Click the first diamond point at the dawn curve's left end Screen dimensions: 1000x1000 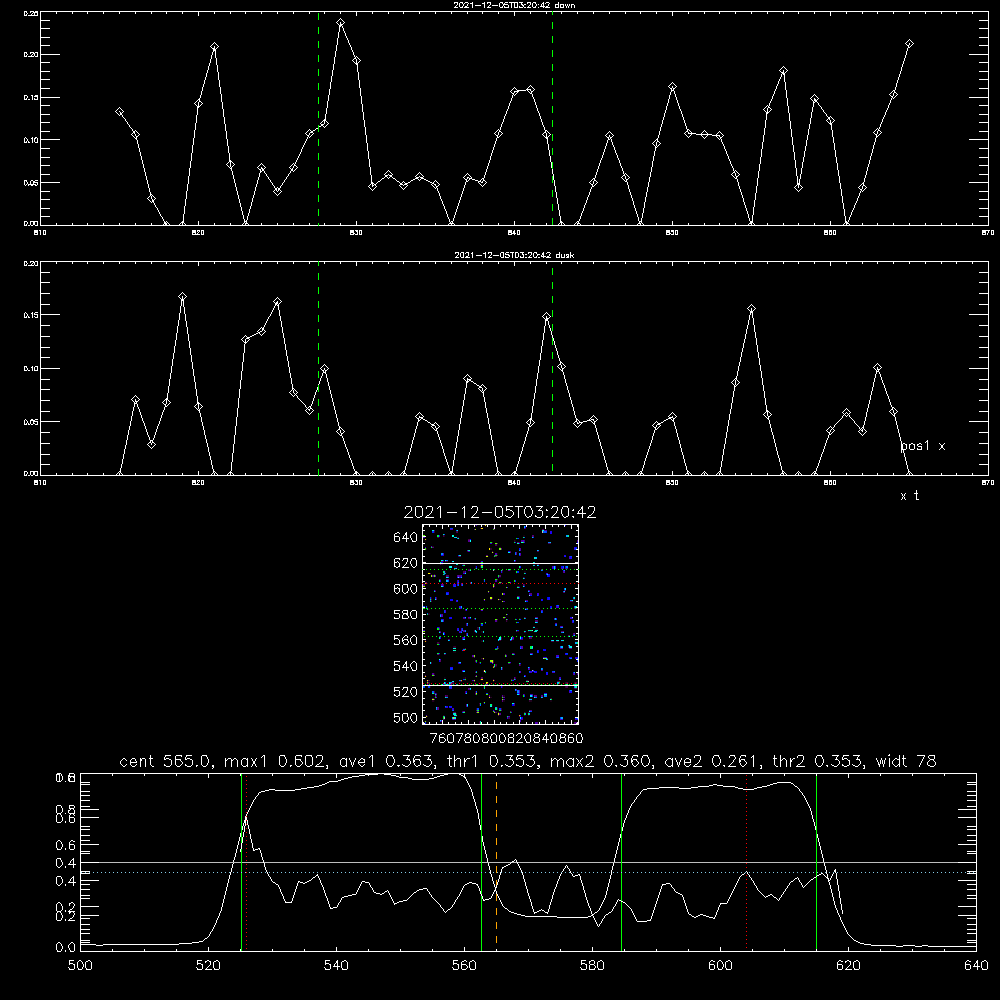coord(119,112)
